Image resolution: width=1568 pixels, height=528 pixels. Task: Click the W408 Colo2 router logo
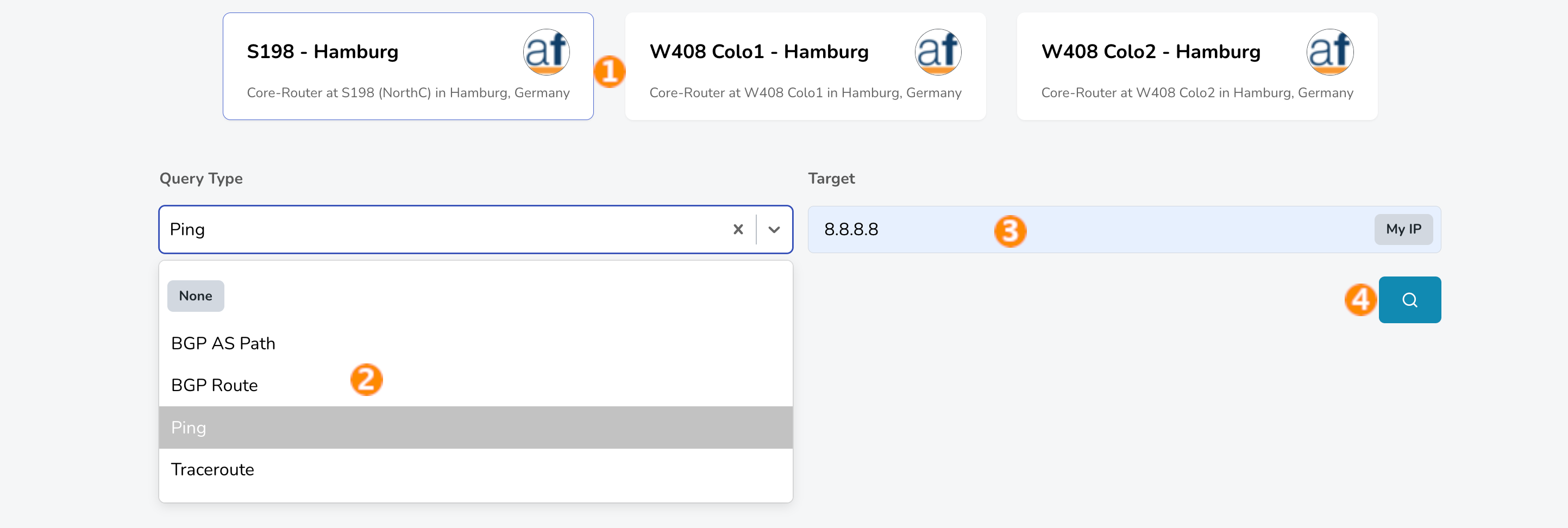click(1329, 52)
